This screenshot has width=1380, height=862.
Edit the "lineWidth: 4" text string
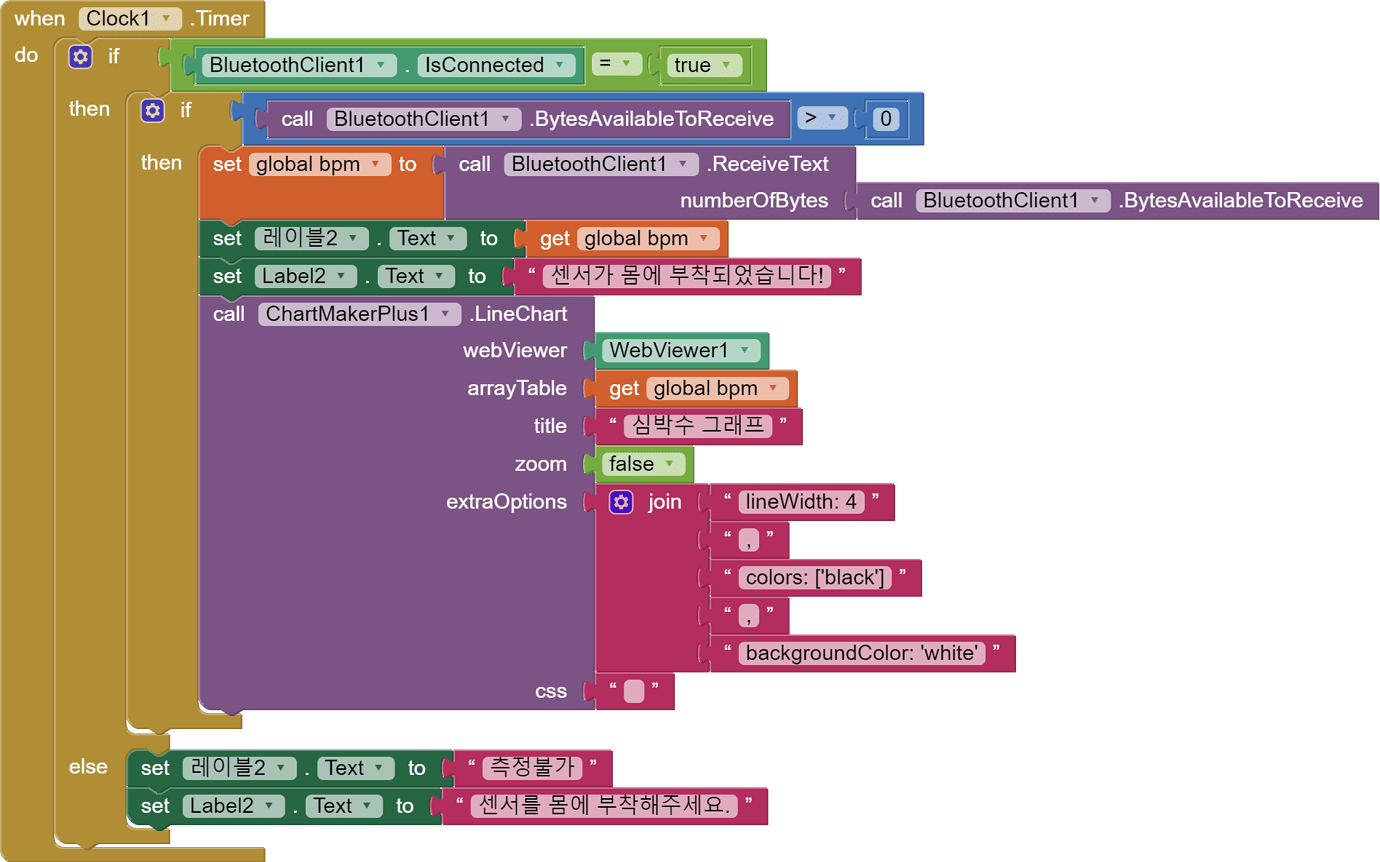pyautogui.click(x=801, y=502)
